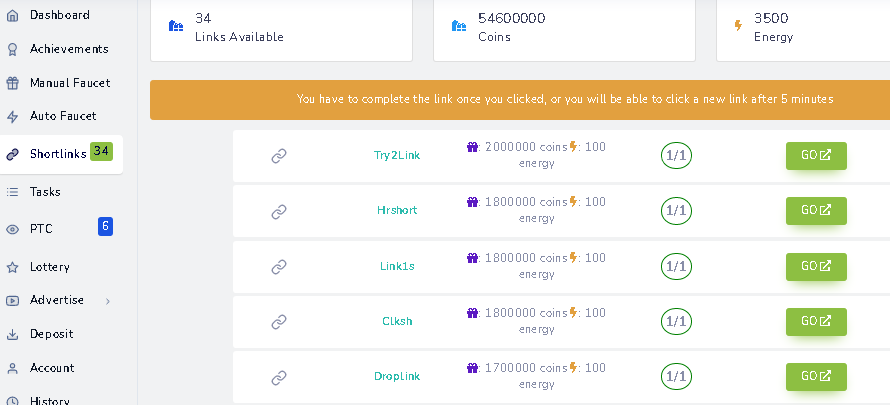Viewport: 890px width, 405px height.
Task: Click the Achievements badge icon in sidebar
Action: point(12,49)
